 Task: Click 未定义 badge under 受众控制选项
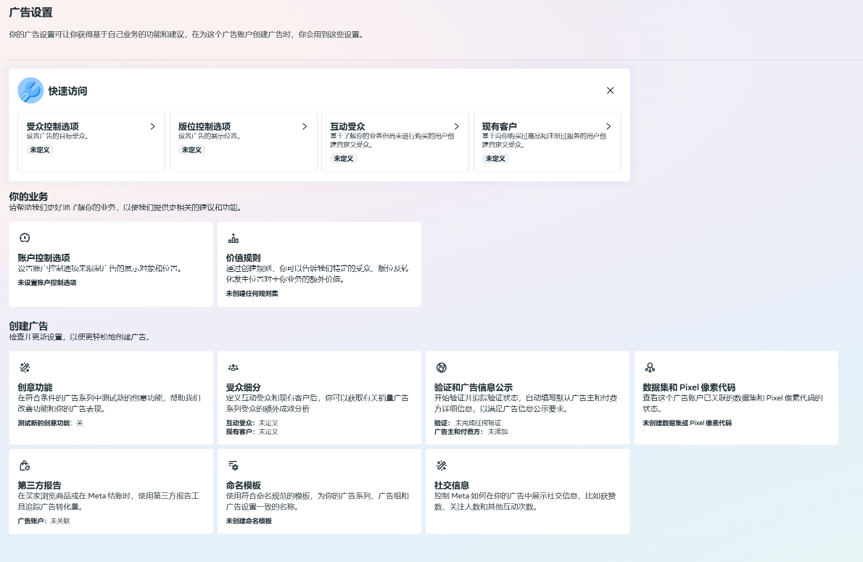[x=40, y=150]
